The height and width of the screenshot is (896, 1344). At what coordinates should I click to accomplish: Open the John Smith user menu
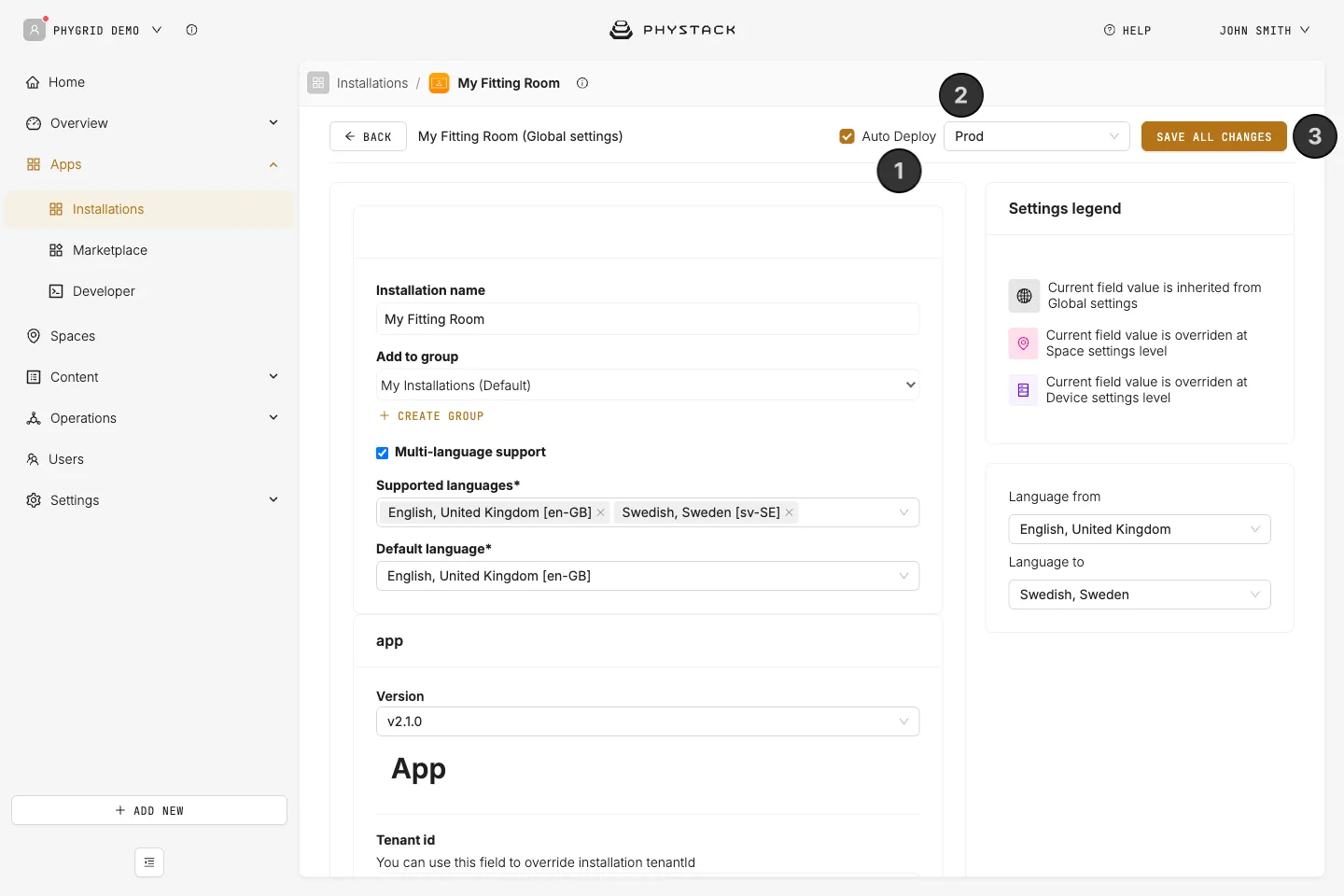[x=1265, y=31]
